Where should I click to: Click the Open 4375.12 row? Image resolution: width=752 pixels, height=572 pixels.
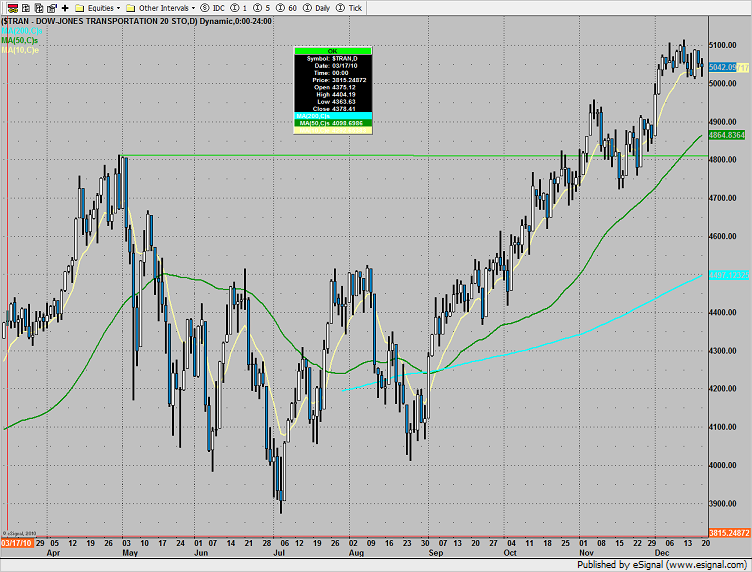[x=335, y=87]
